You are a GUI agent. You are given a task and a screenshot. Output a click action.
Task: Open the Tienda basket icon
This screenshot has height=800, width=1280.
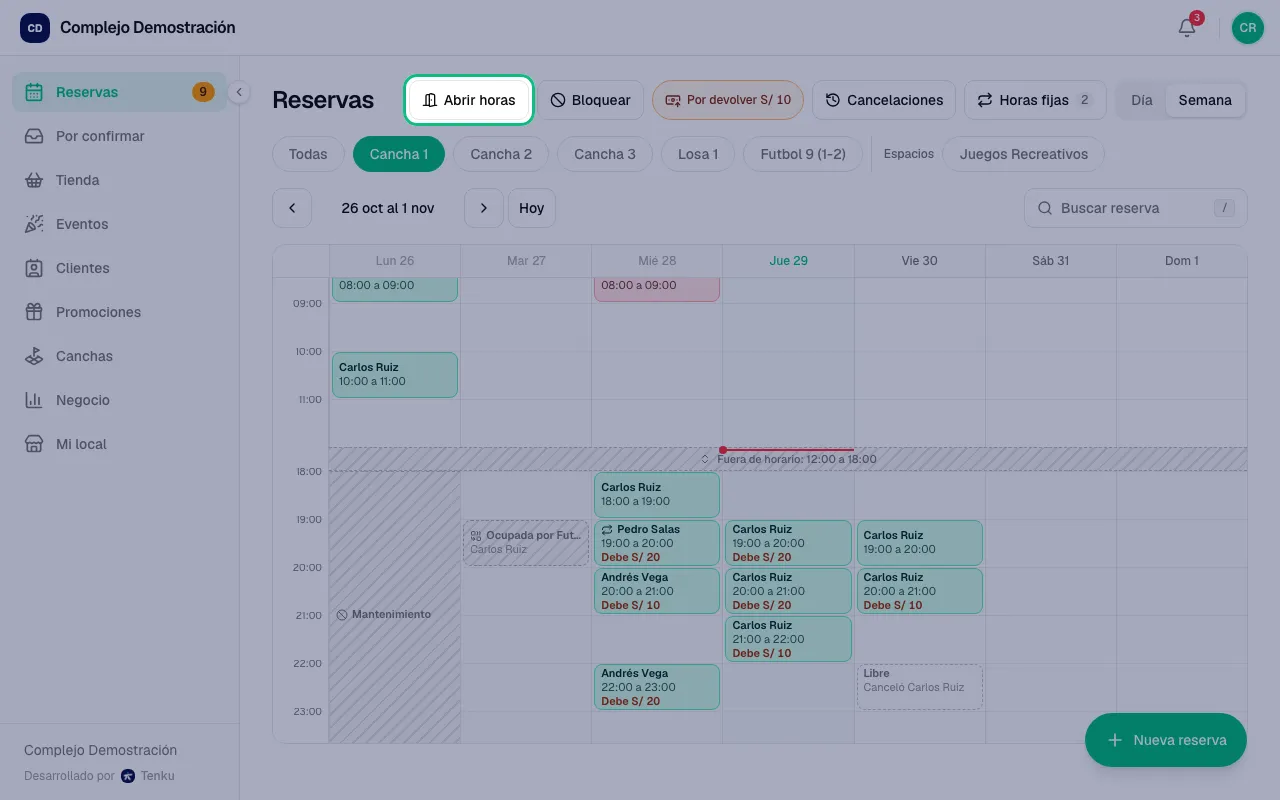point(34,180)
